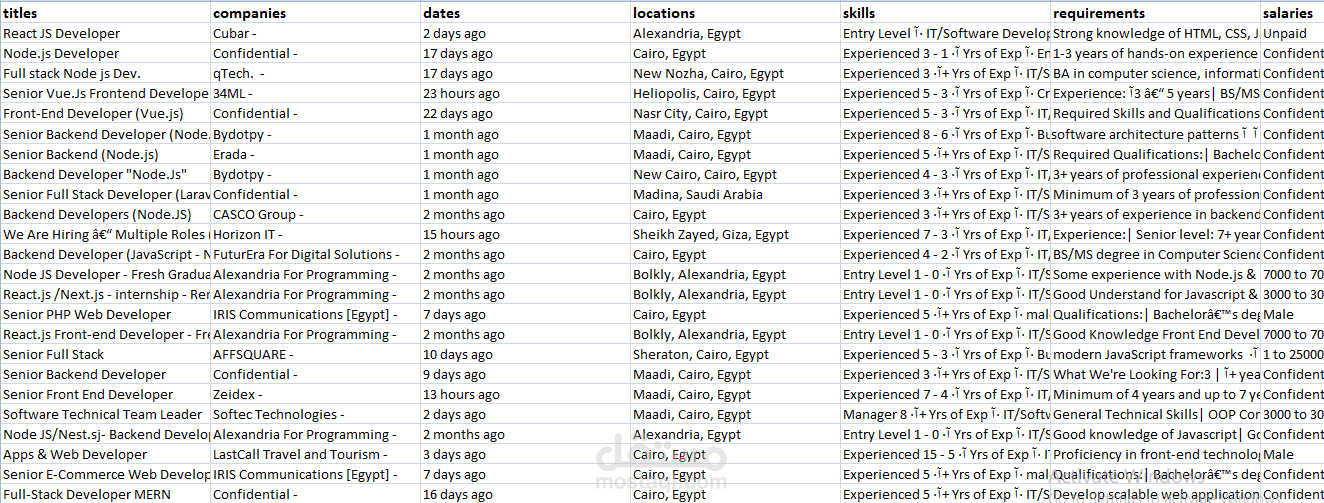Click the salaries header cell

(x=1292, y=13)
